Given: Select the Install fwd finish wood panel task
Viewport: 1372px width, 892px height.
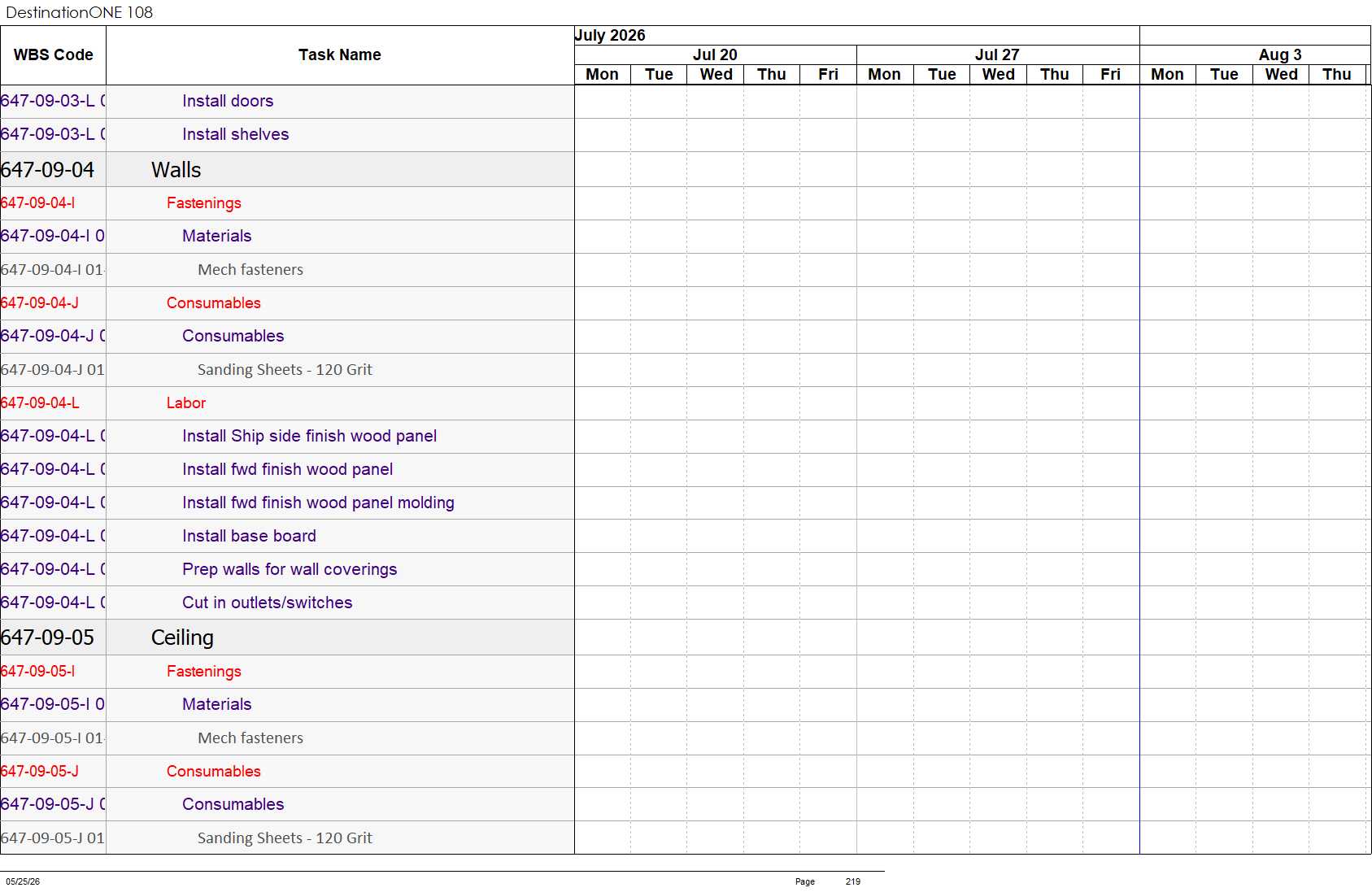Looking at the screenshot, I should tap(287, 469).
